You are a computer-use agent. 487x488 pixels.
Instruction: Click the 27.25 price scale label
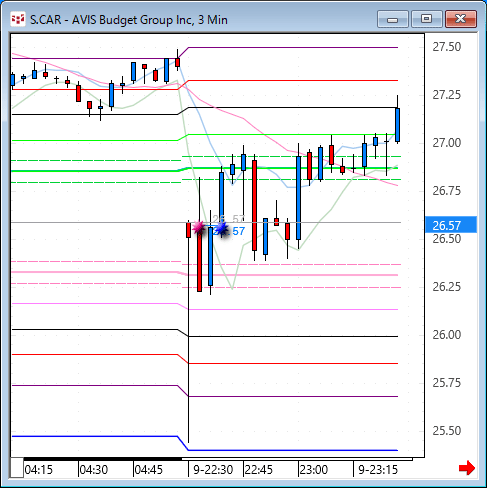(x=447, y=95)
